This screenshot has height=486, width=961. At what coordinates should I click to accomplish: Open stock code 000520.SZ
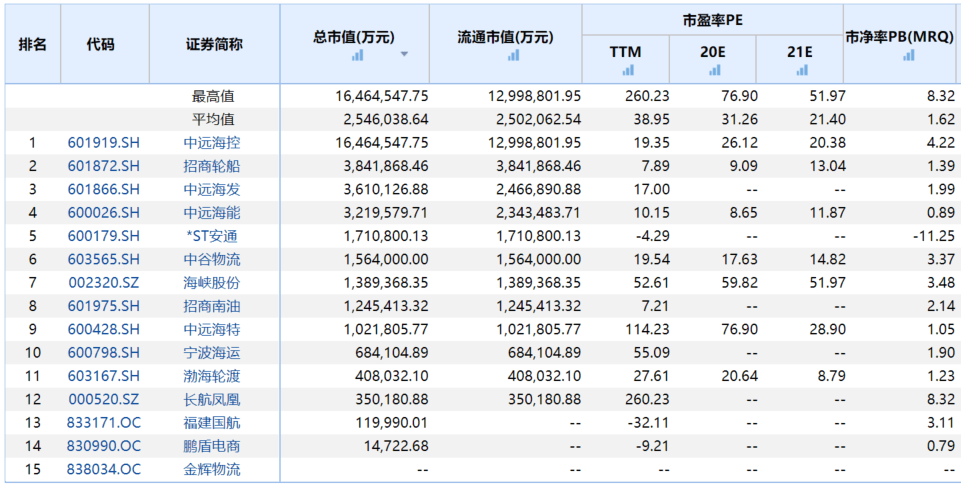[104, 400]
